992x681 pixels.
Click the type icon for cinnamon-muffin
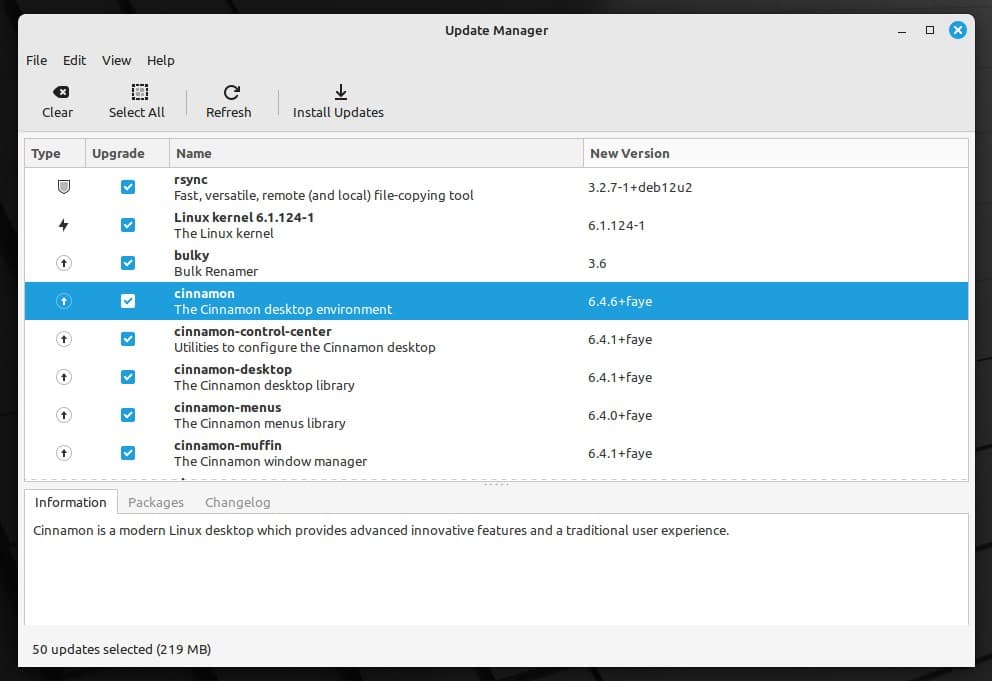coord(64,453)
